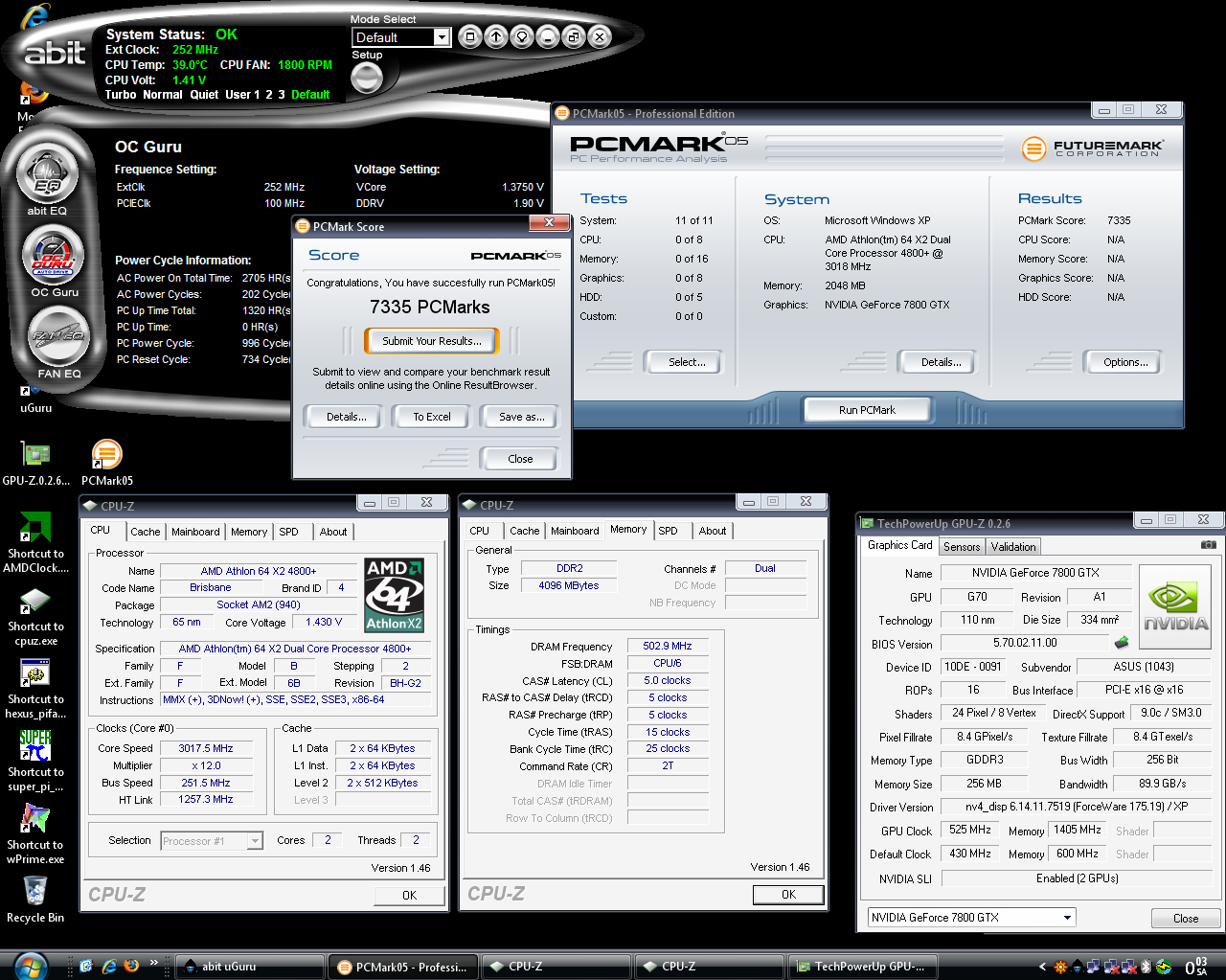The width and height of the screenshot is (1226, 980).
Task: Click the CPU Name field AMD Athlon 64 X2 4800+
Action: [x=259, y=571]
